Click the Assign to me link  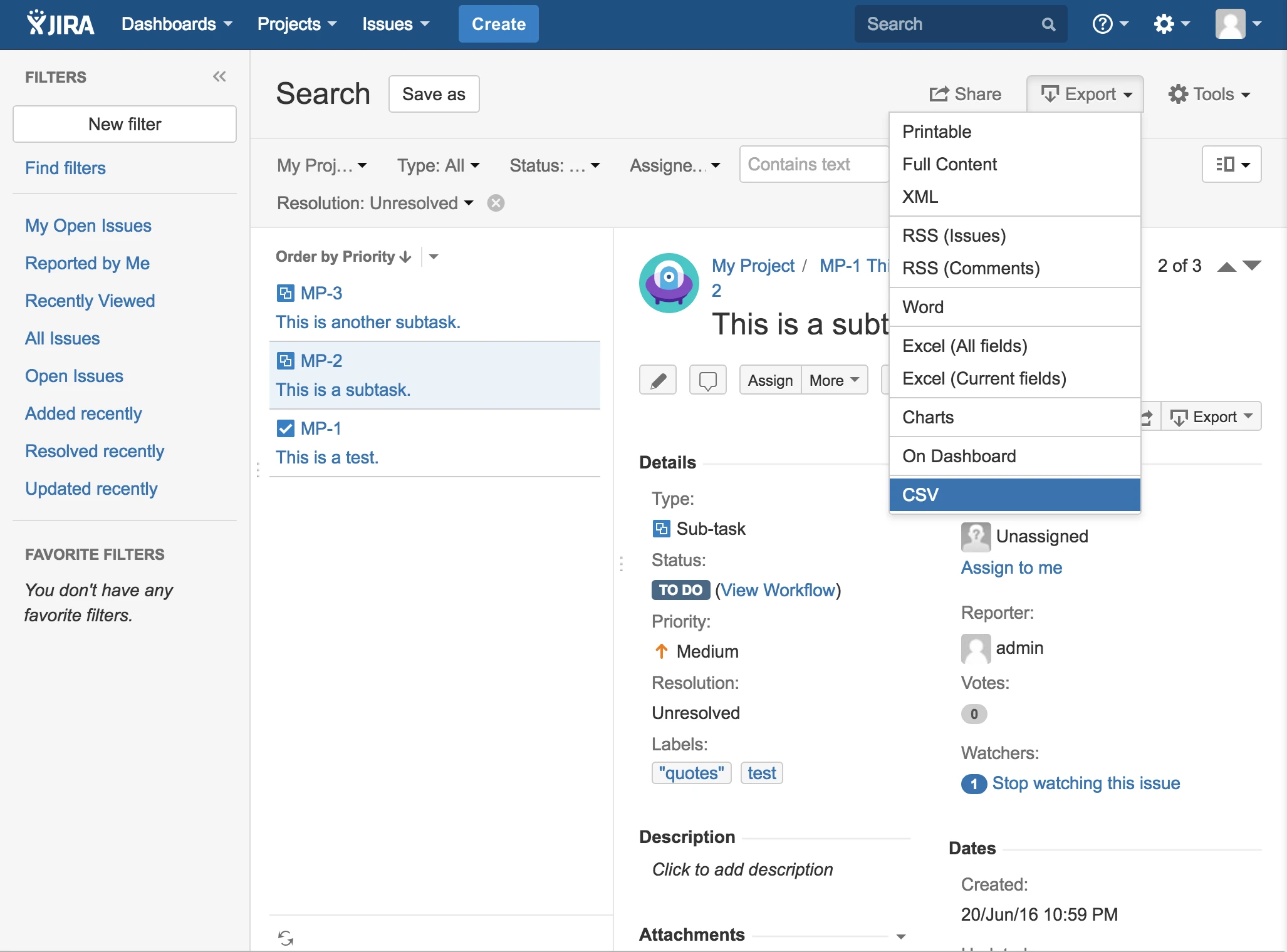click(x=1011, y=567)
